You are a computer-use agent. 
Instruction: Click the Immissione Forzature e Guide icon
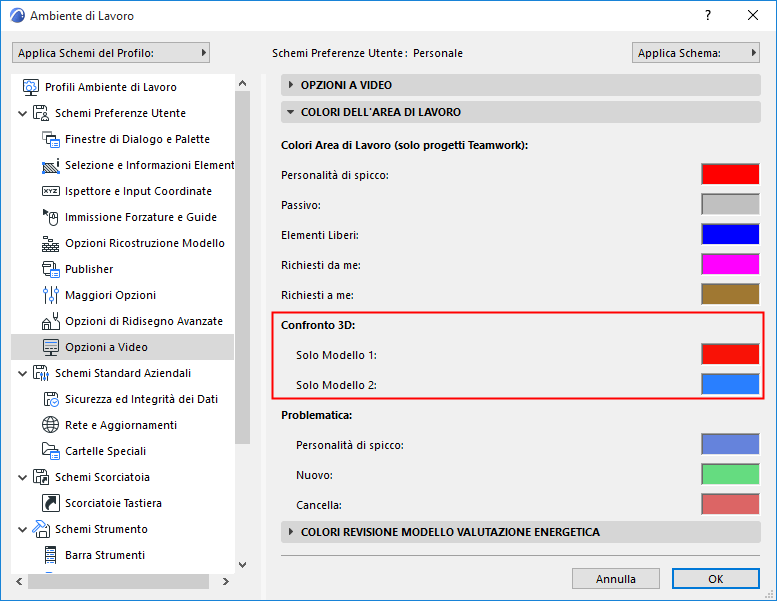[51, 217]
